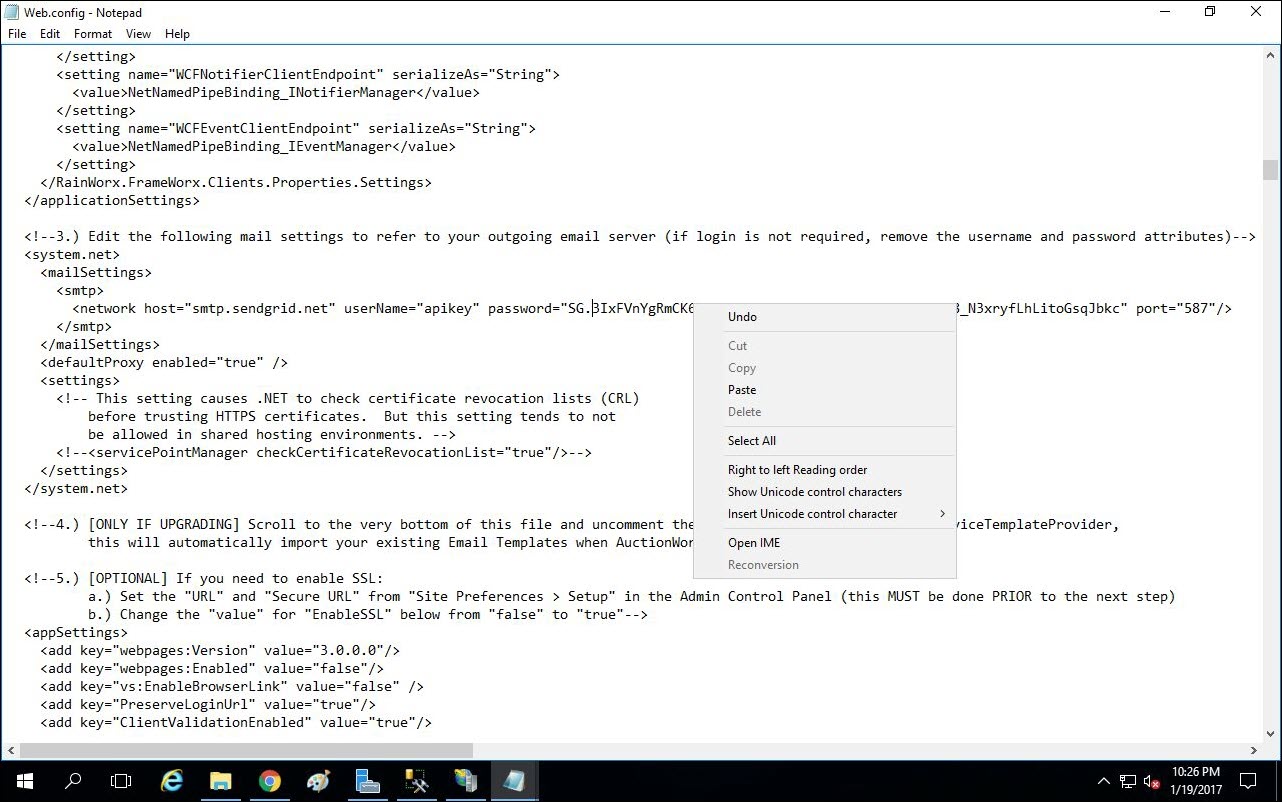Open the Paint app from the taskbar
Viewport: 1282px width, 802px height.
(318, 781)
